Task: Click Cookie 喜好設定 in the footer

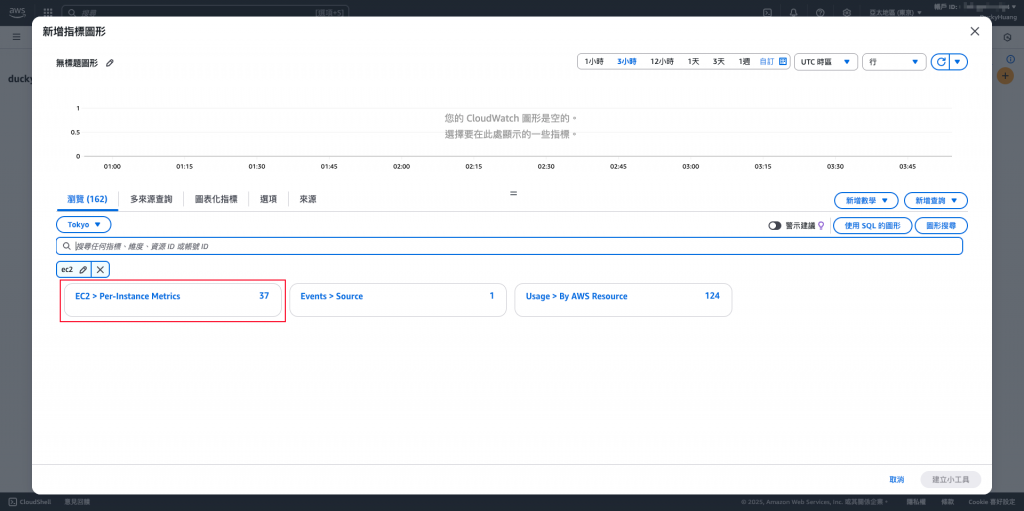Action: 992,502
